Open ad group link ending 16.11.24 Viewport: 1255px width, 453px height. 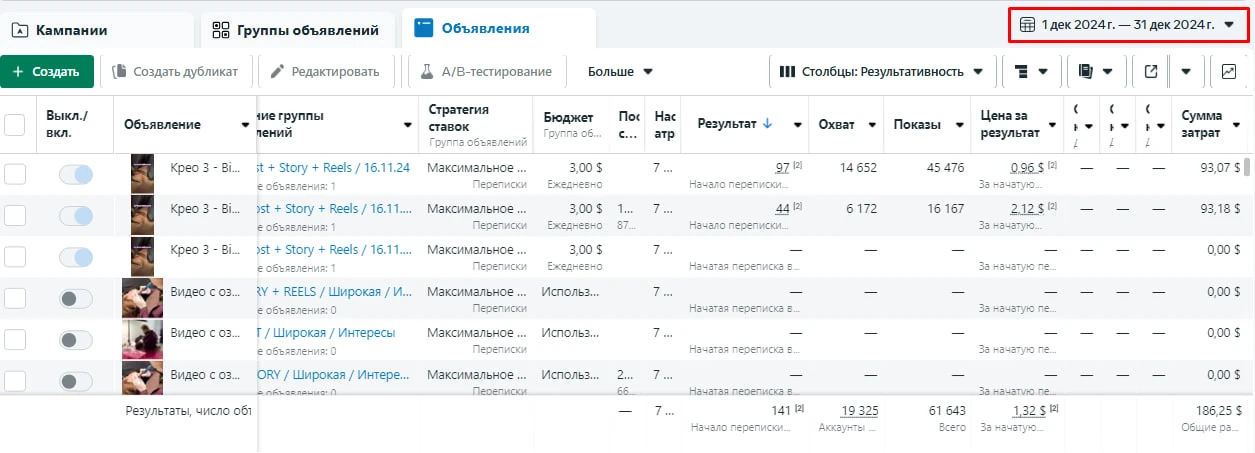click(334, 167)
